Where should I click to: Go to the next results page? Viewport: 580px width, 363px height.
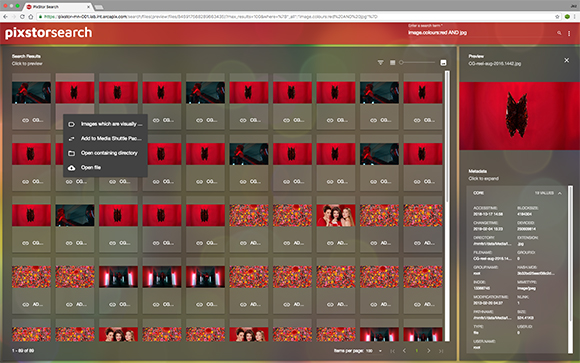click(428, 350)
